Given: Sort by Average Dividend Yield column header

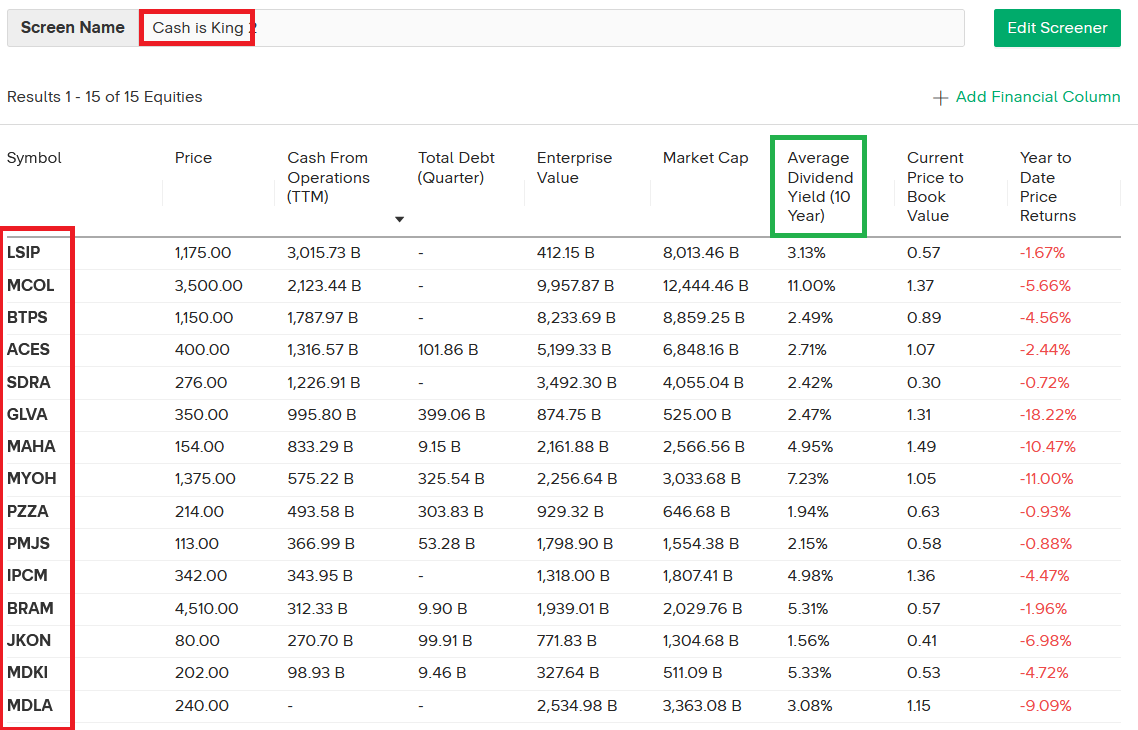Looking at the screenshot, I should (x=819, y=187).
